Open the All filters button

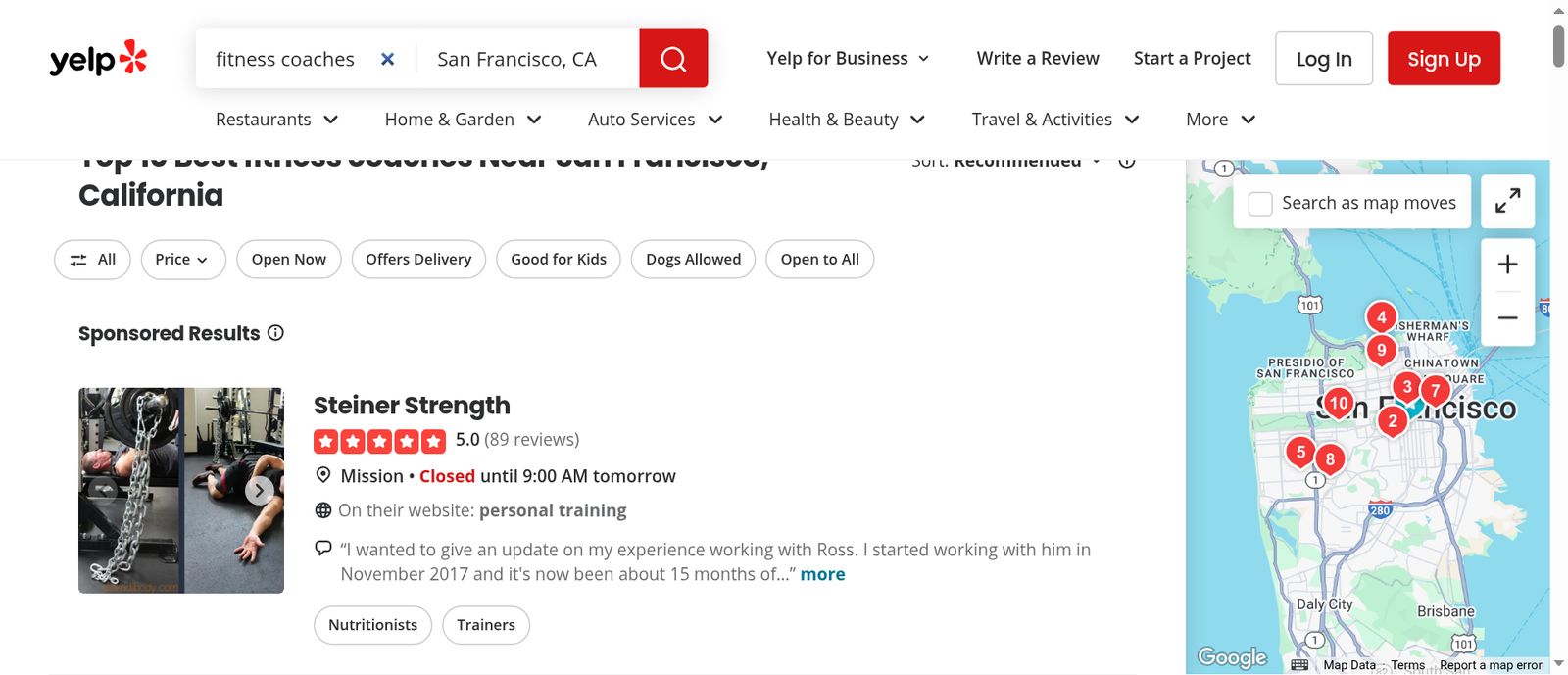(92, 260)
